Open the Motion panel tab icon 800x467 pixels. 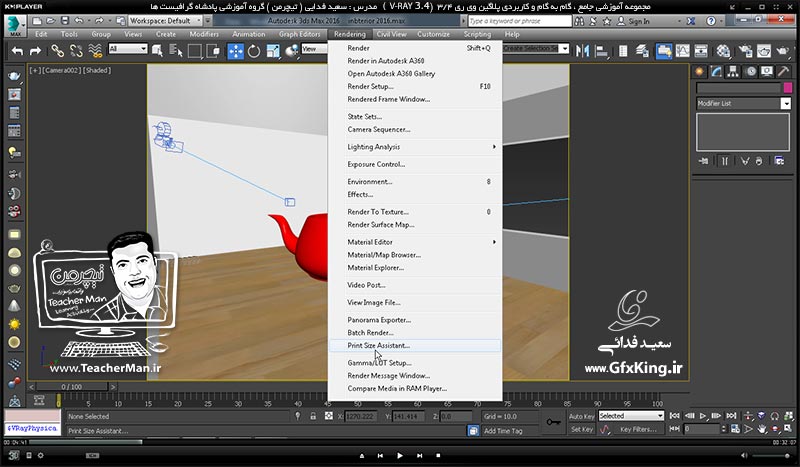[x=751, y=71]
